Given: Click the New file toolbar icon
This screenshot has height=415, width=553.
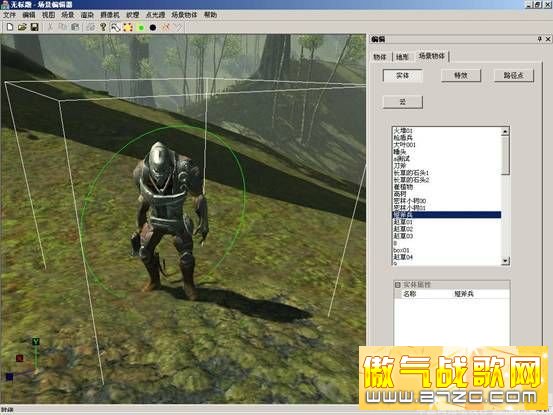Looking at the screenshot, I should (x=10, y=27).
